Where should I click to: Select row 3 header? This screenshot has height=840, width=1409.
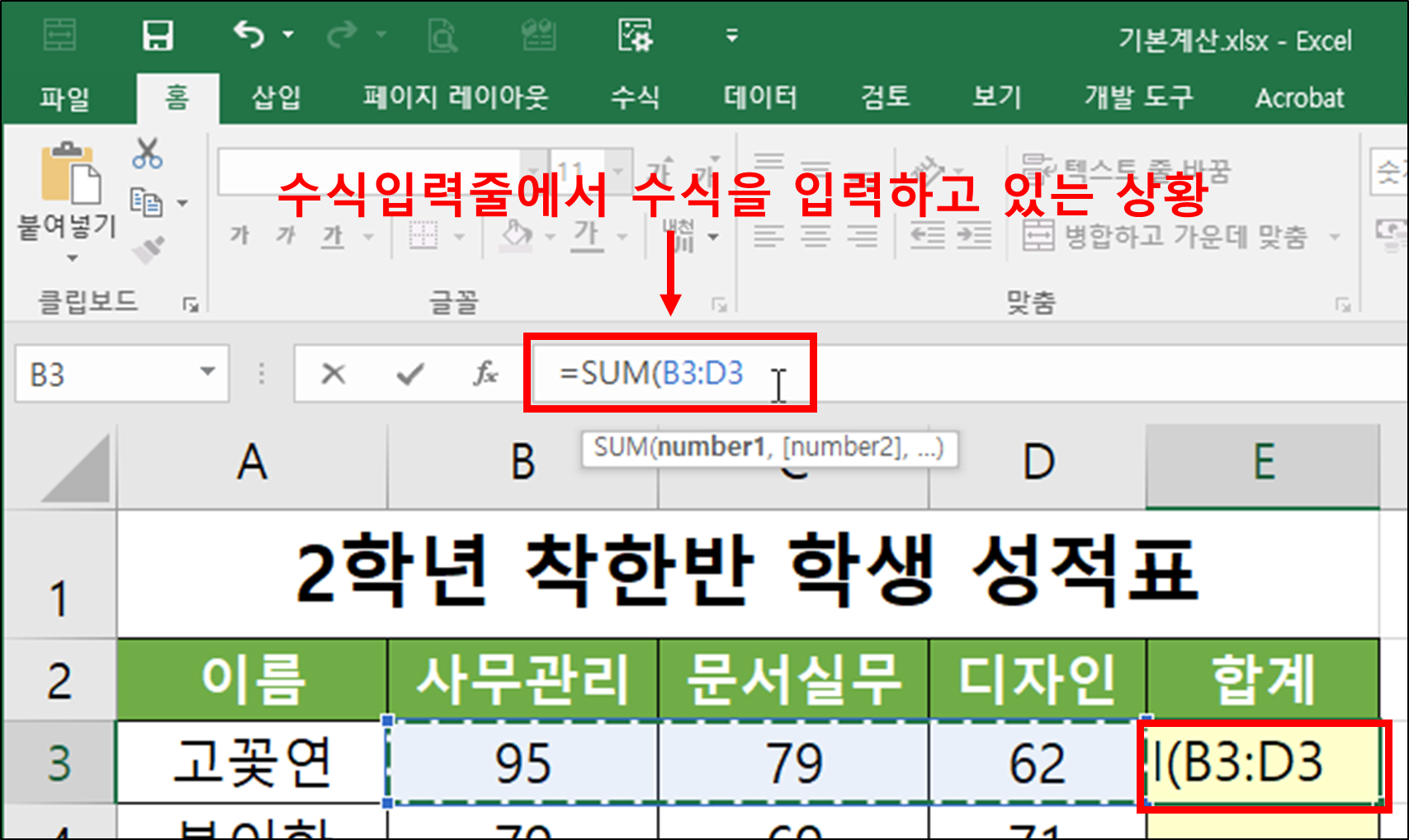(59, 762)
